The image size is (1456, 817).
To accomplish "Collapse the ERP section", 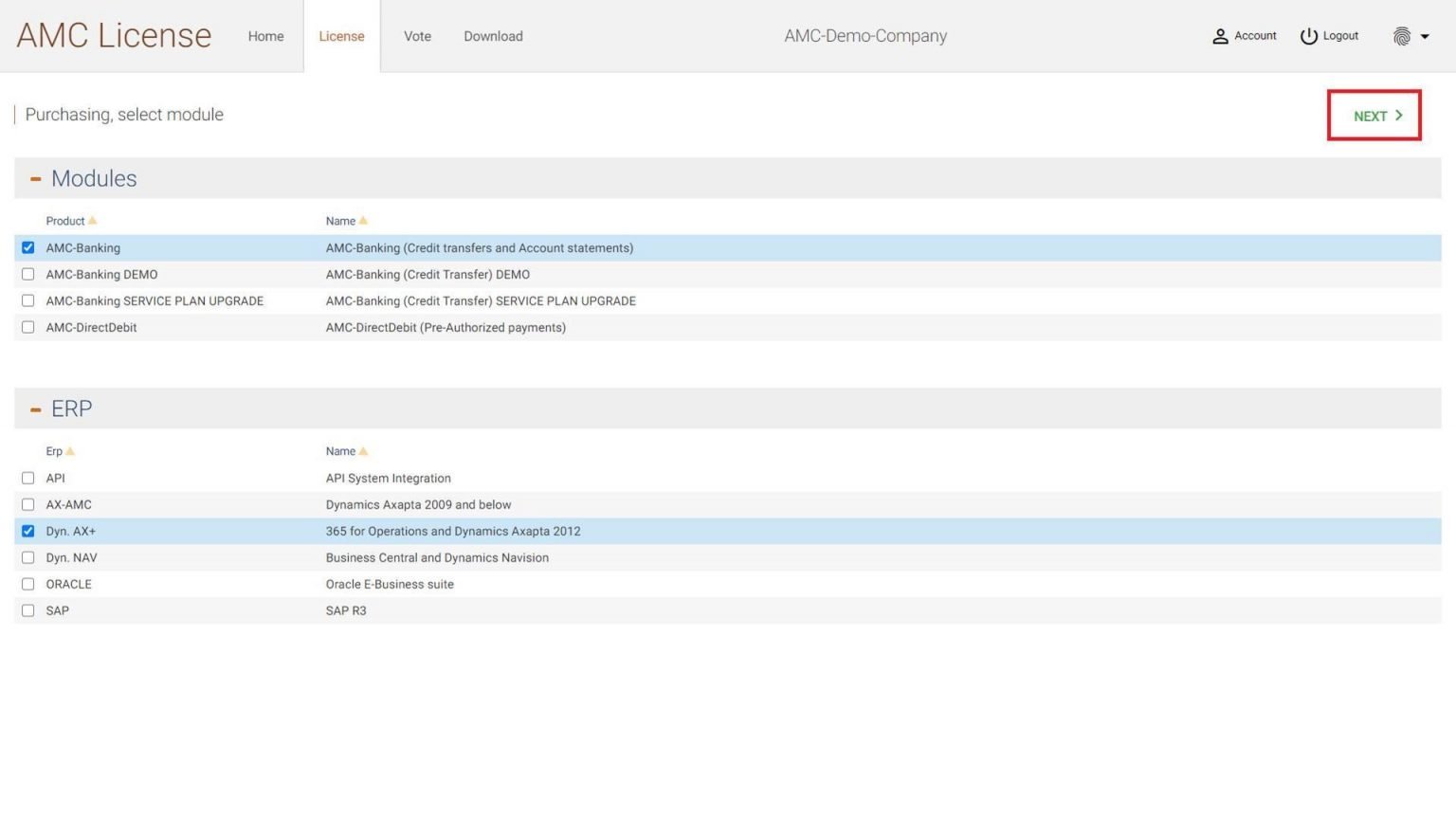I will point(36,409).
